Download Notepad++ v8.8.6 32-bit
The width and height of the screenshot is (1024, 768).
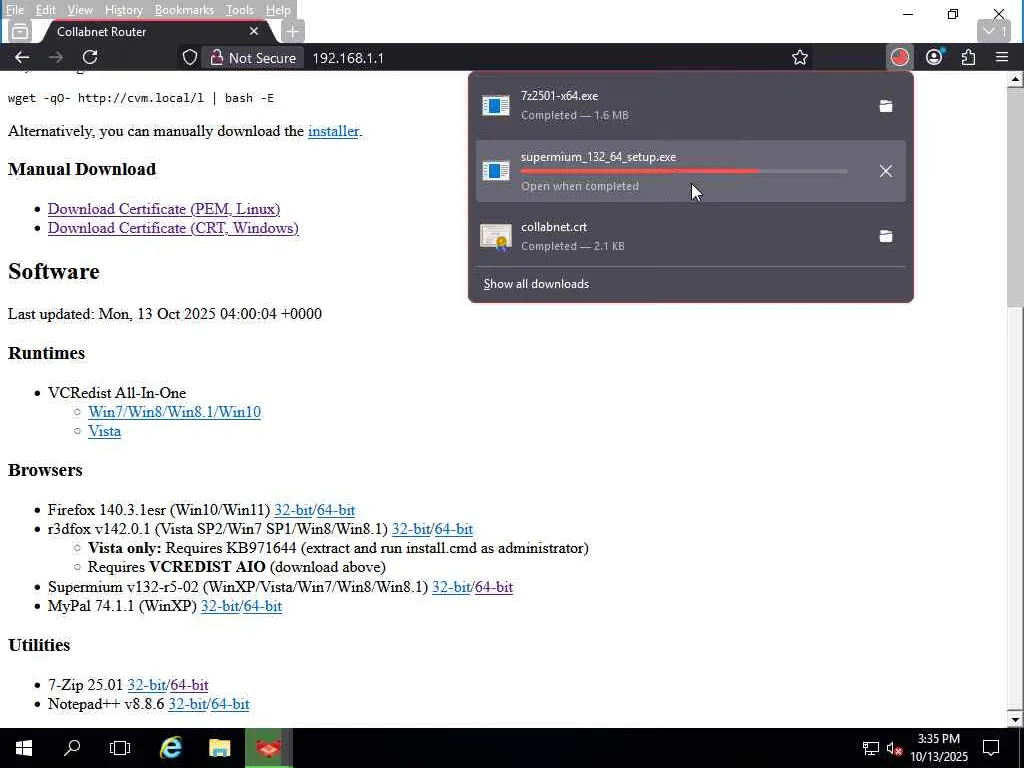click(187, 704)
